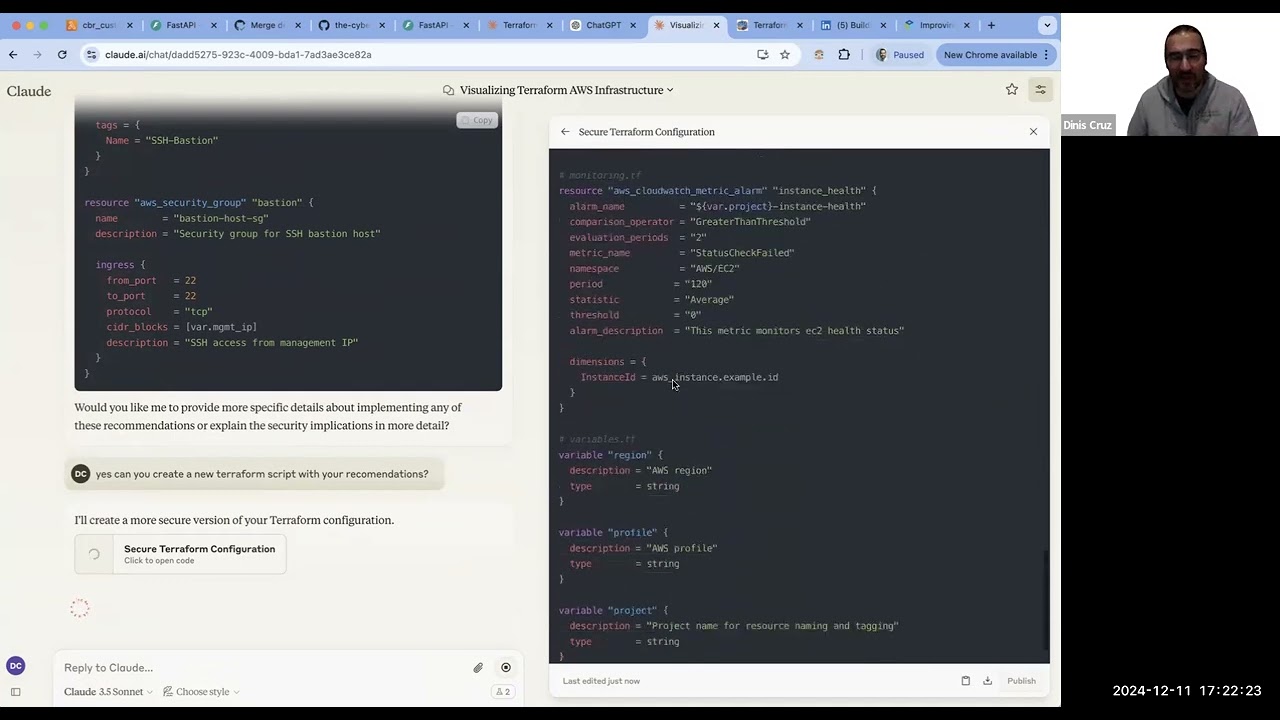Open the Chrome three-dot menu
This screenshot has height=720, width=1280.
[x=1046, y=55]
